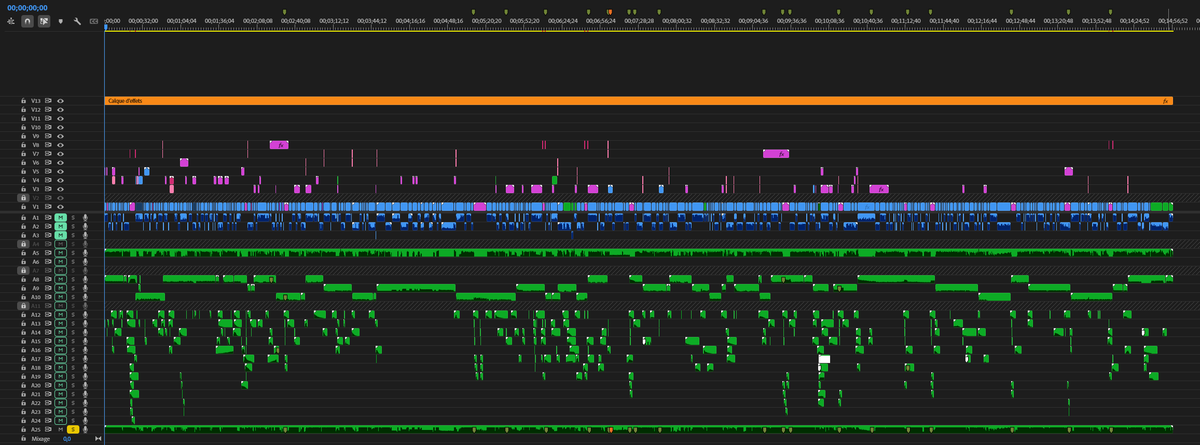Screen dimensions: 1200x445
Task: Toggle sync lock on V1
Action: [48, 207]
